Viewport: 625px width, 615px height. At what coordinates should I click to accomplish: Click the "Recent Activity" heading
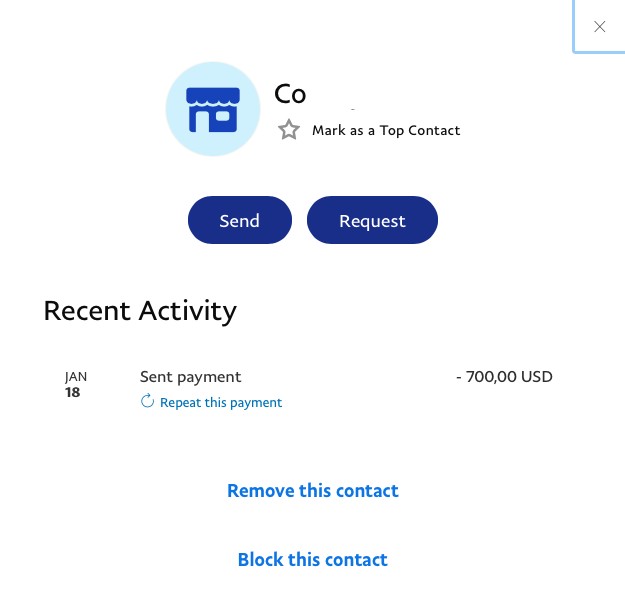pyautogui.click(x=140, y=312)
